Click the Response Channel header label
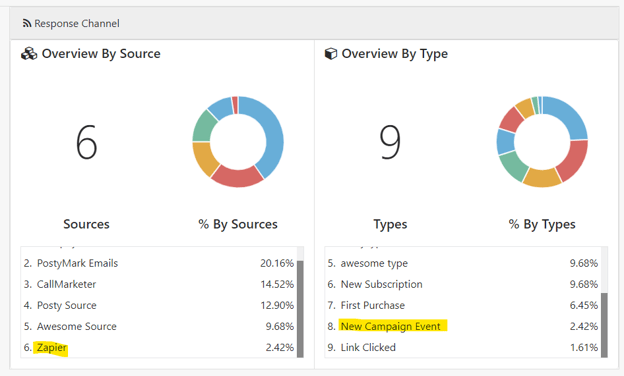 (x=77, y=23)
